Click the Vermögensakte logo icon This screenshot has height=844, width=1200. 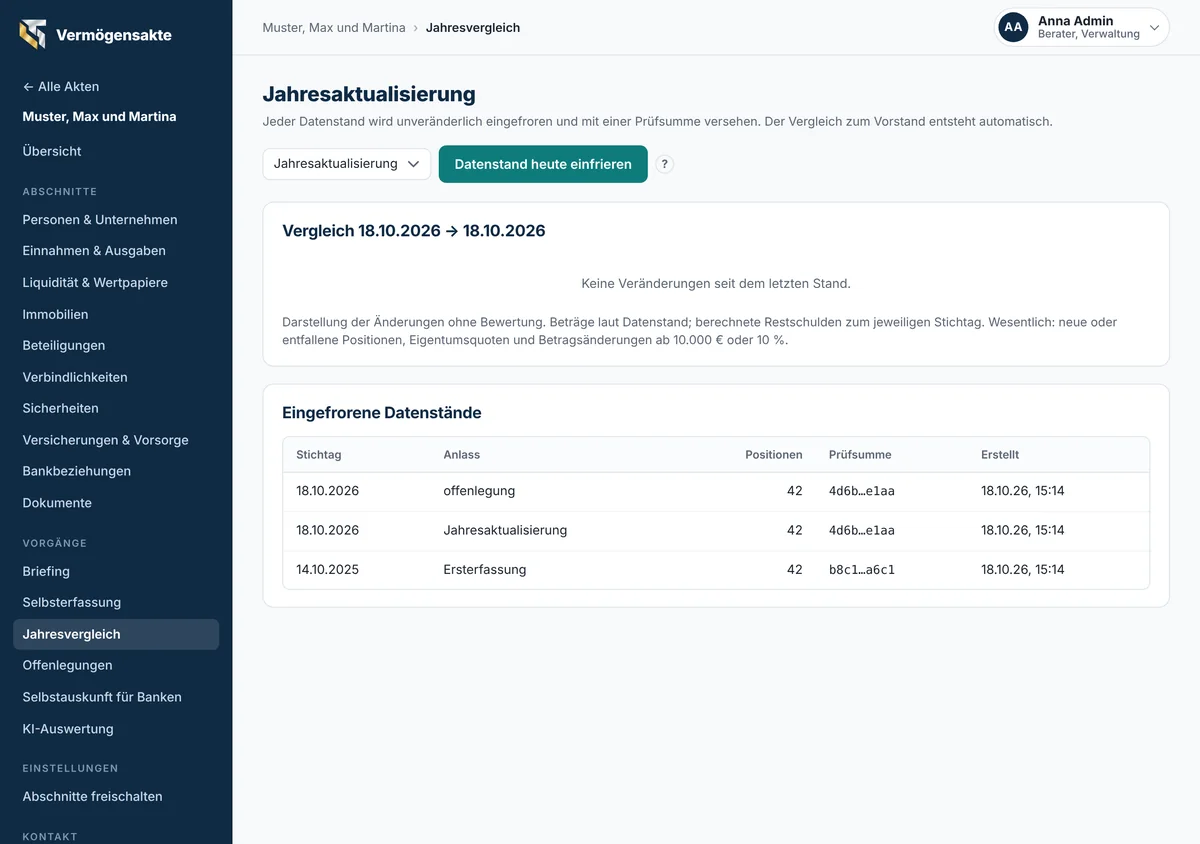pos(33,34)
